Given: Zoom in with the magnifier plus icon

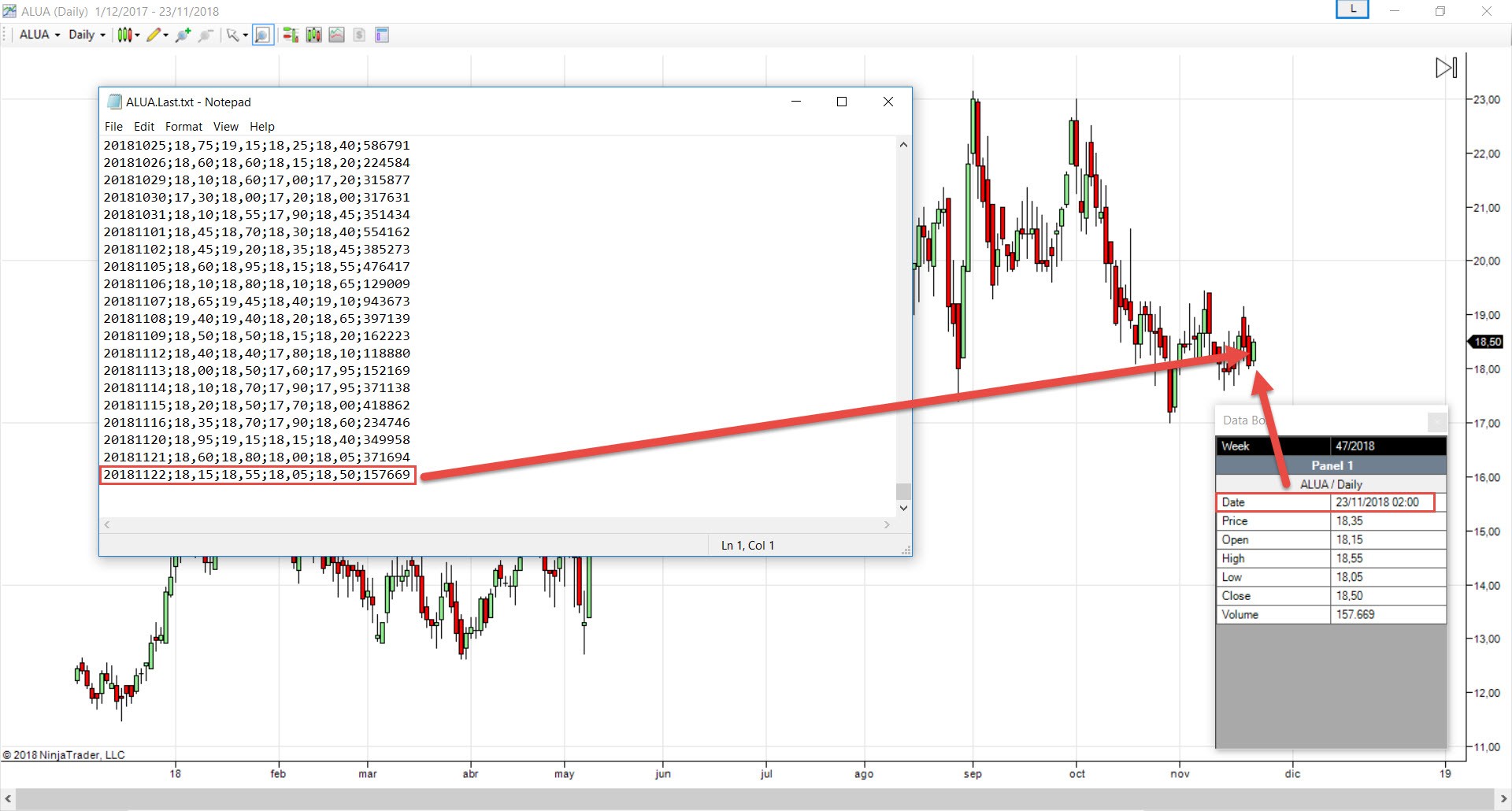Looking at the screenshot, I should (183, 35).
